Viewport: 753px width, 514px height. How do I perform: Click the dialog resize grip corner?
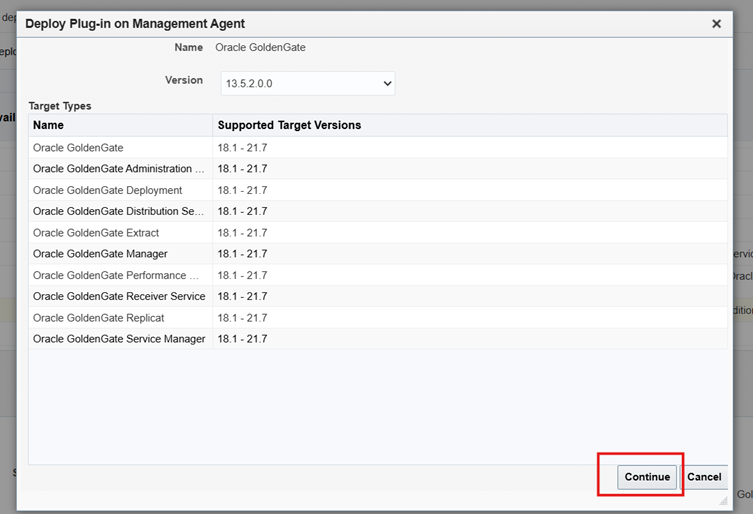click(x=722, y=499)
